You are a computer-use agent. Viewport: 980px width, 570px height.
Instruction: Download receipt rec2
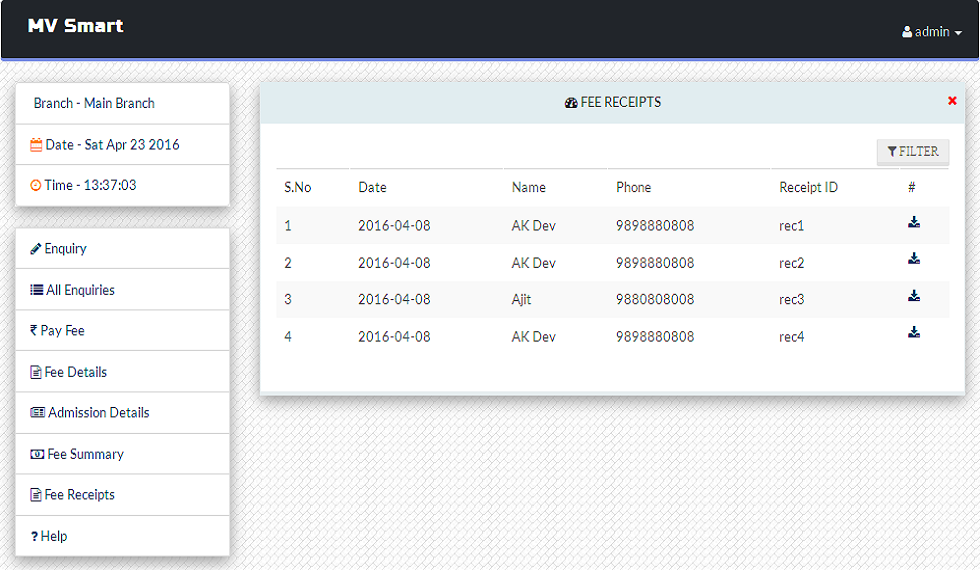tap(914, 259)
